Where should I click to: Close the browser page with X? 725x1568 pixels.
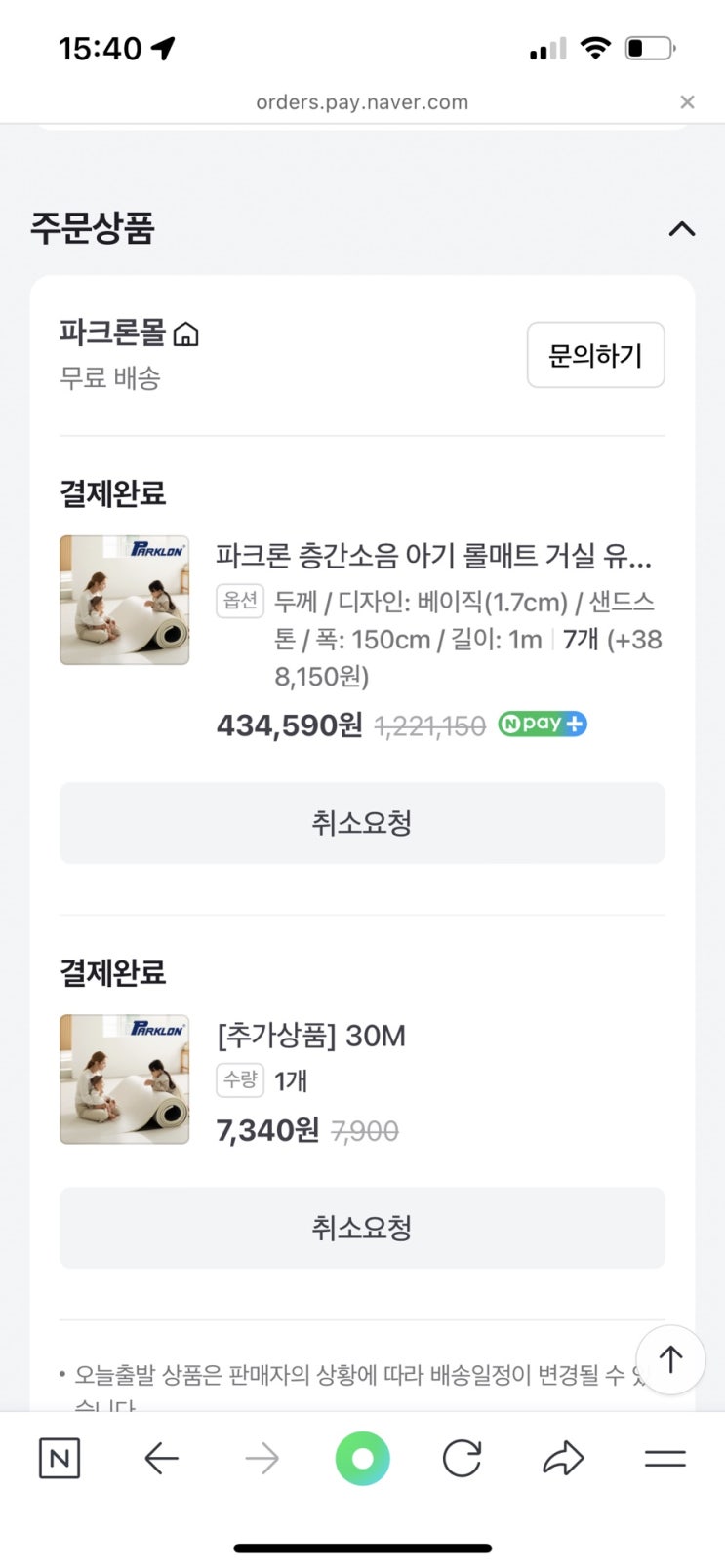click(687, 102)
